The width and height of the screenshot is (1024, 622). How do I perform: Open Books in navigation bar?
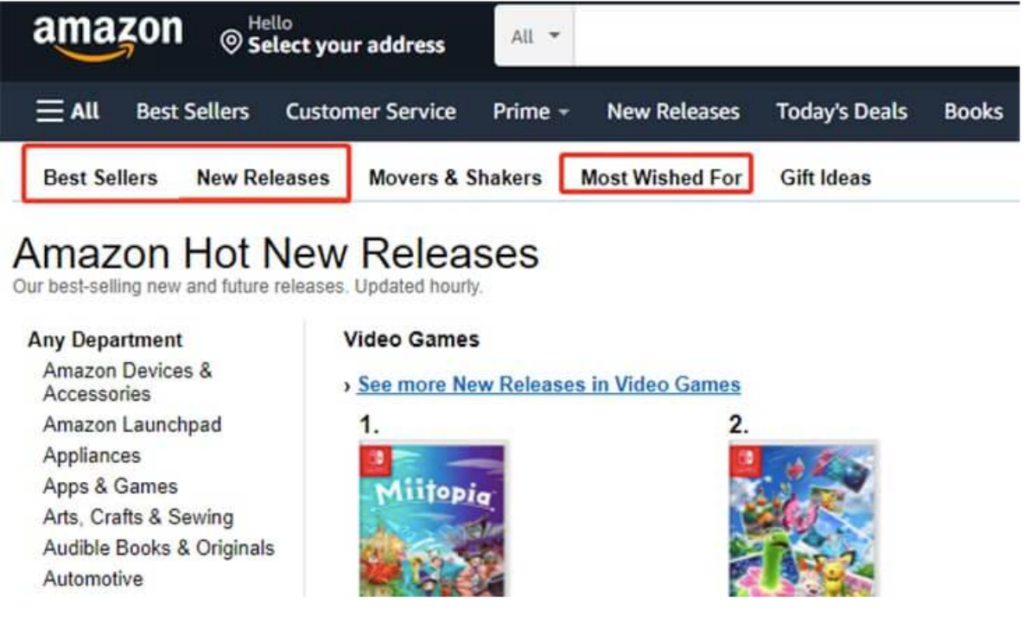[973, 111]
